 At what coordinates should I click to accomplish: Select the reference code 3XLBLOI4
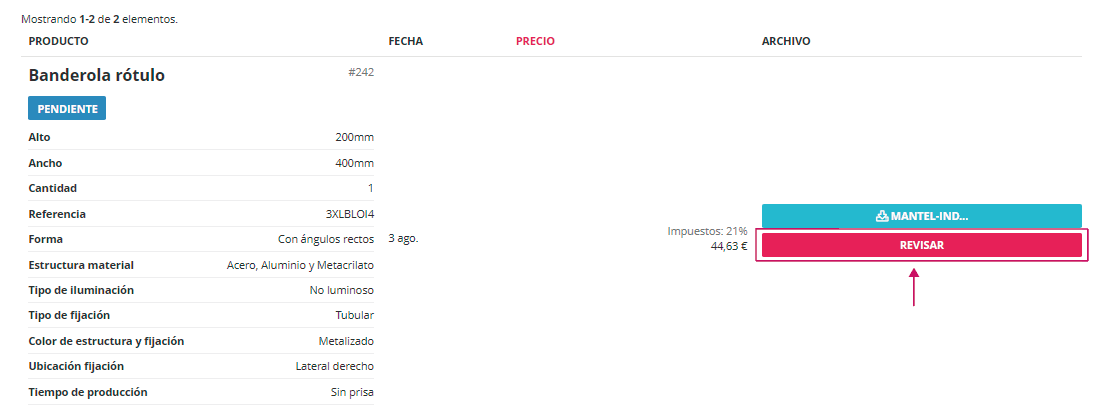(x=350, y=214)
